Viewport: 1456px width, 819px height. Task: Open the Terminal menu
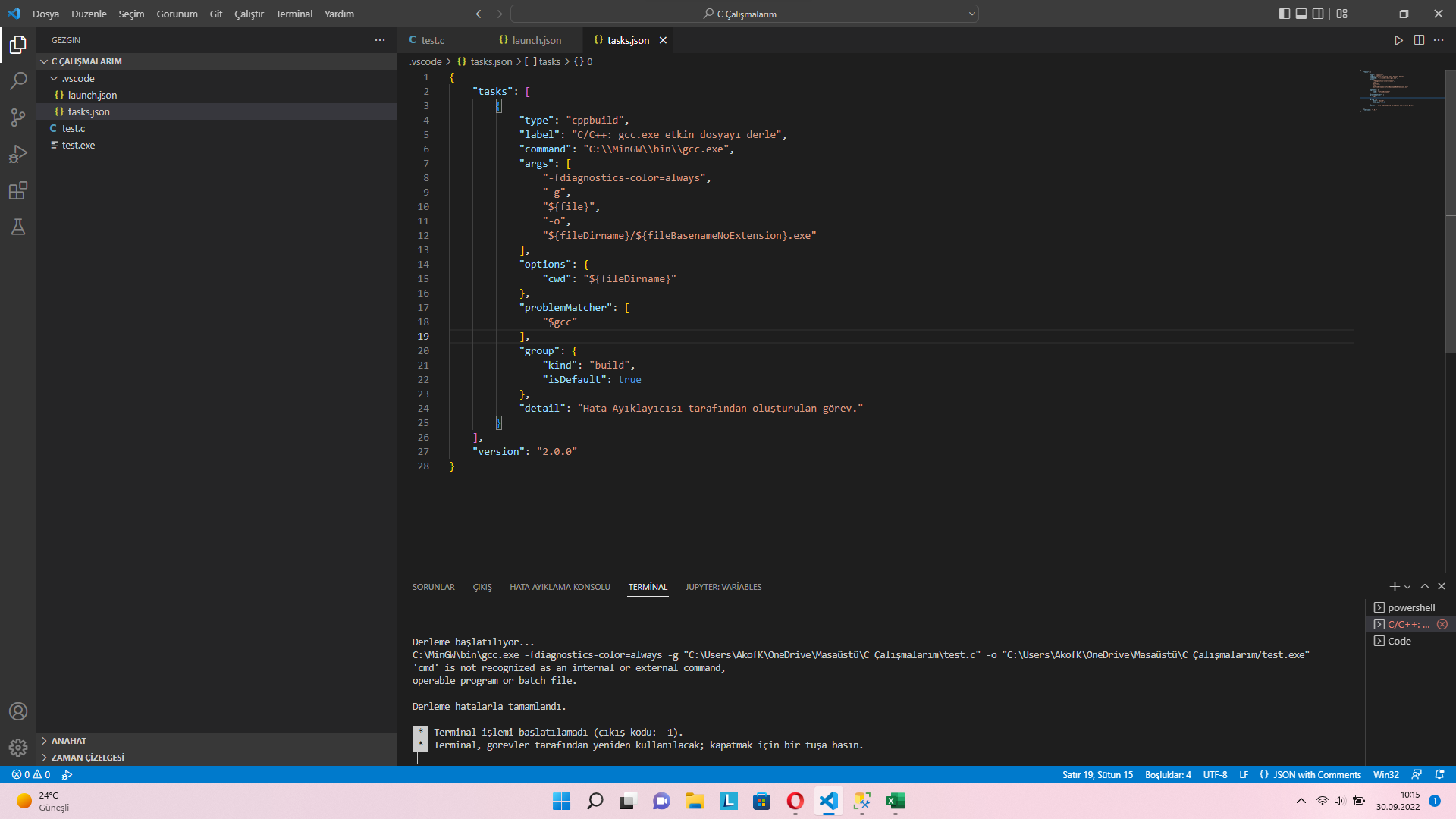(x=294, y=14)
